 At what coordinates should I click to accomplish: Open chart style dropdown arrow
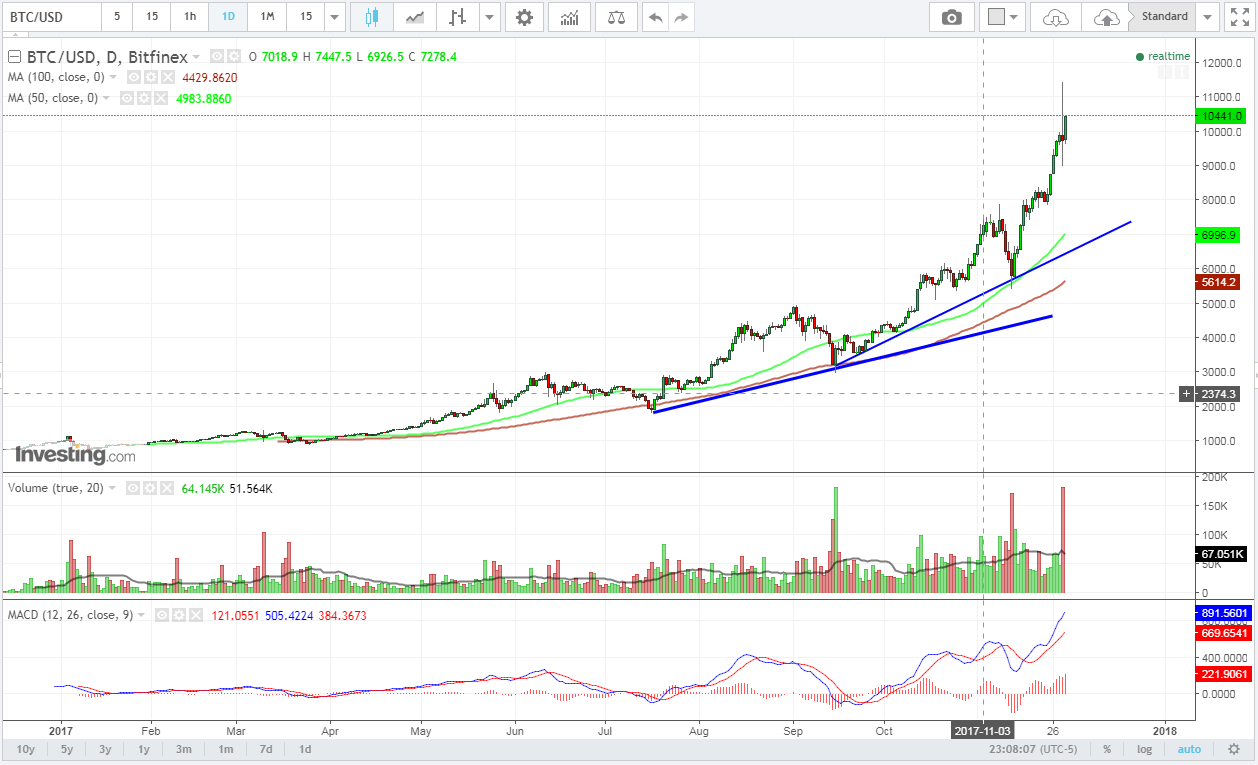489,17
